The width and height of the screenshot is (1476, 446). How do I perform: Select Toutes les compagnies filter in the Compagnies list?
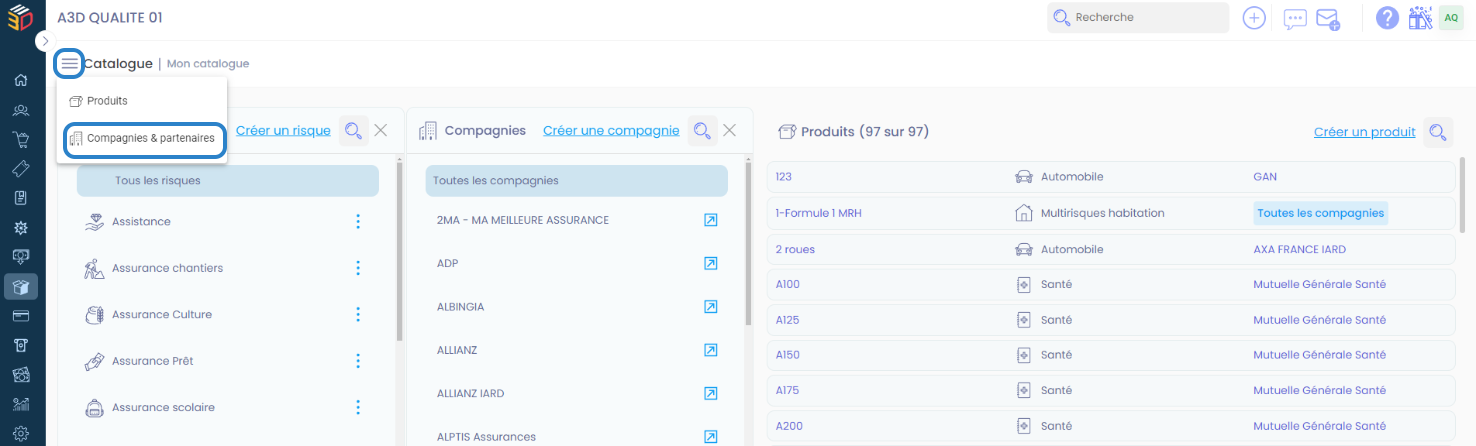pyautogui.click(x=577, y=181)
